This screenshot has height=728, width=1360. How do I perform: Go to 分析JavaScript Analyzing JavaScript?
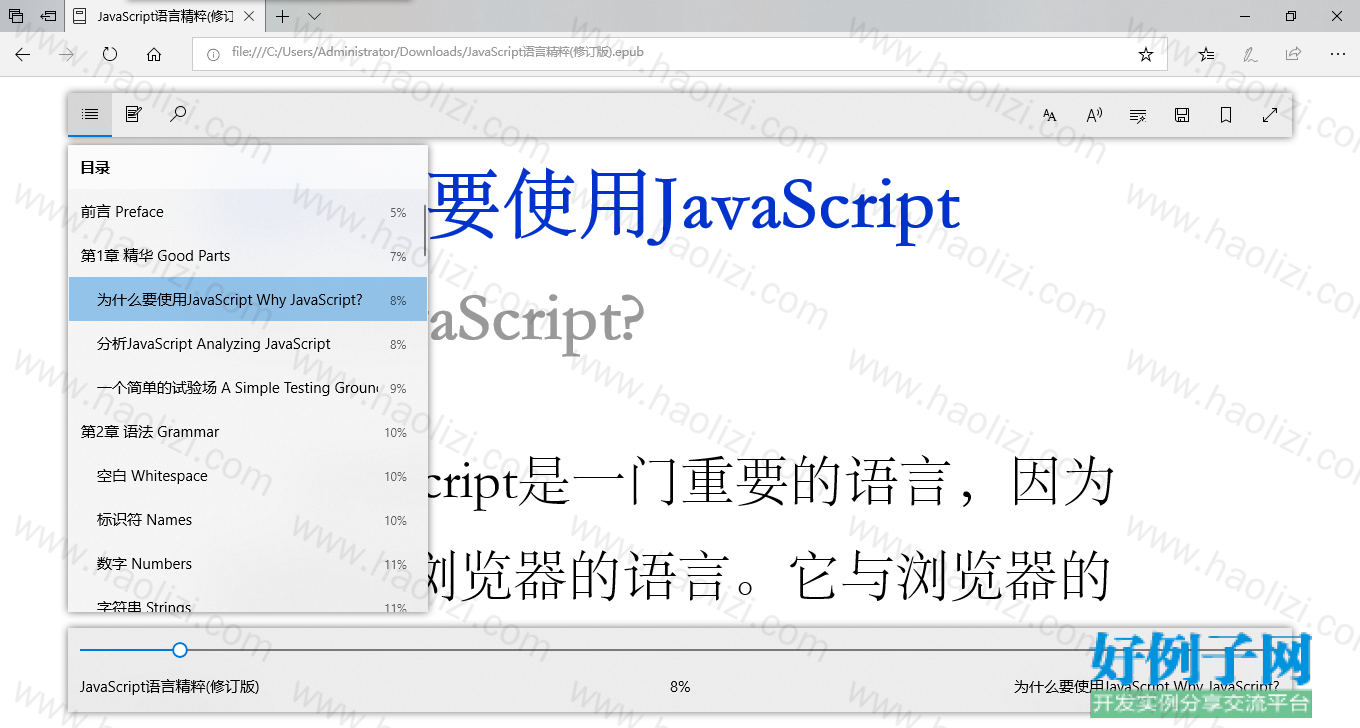(247, 344)
